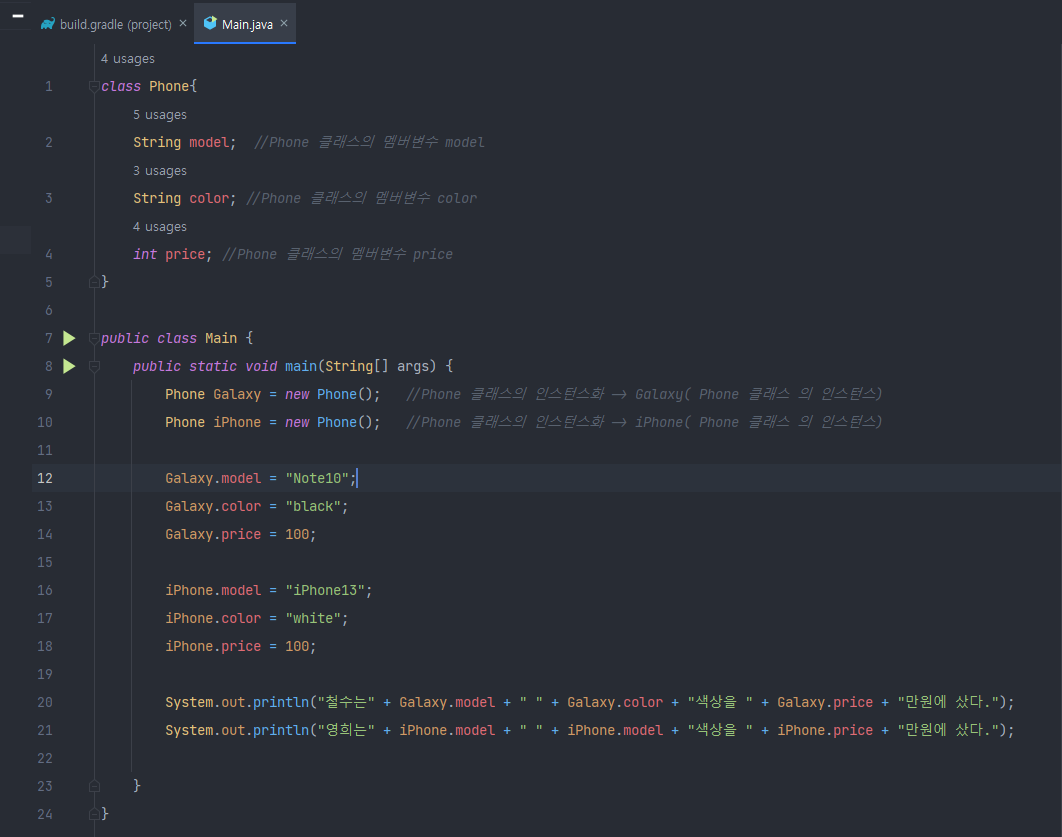Open the '4 usages' hint above int price

click(x=160, y=227)
